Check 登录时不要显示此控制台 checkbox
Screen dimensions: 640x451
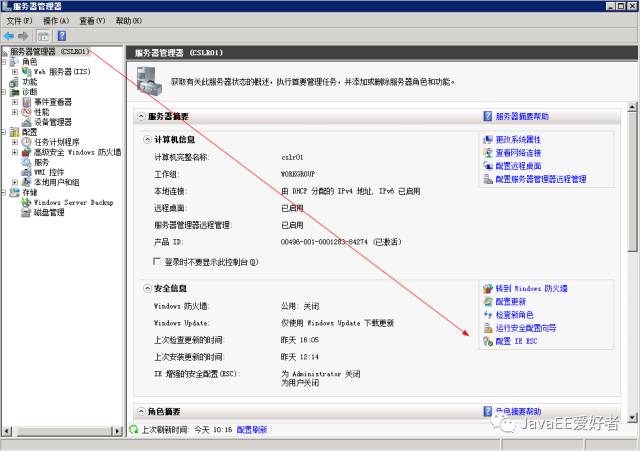157,261
